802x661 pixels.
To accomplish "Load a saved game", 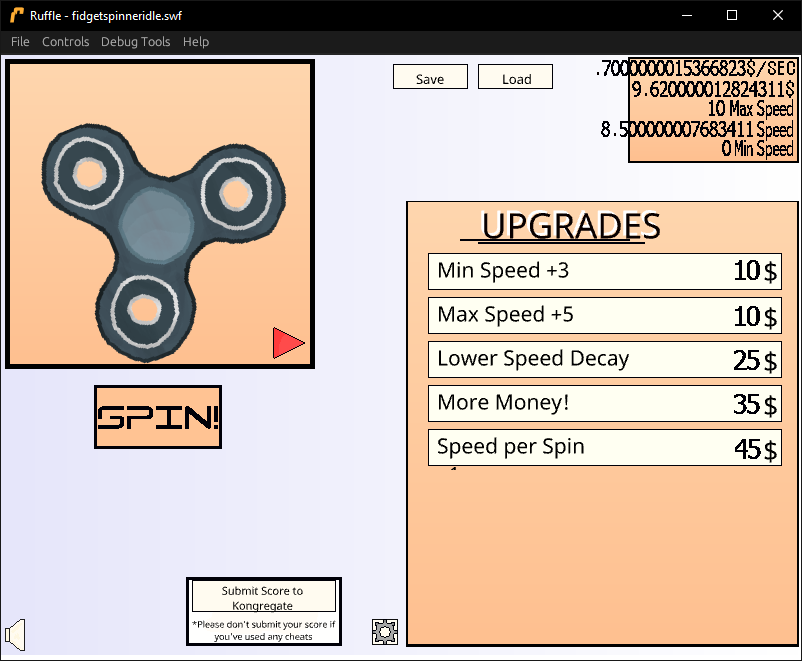I will [x=515, y=76].
